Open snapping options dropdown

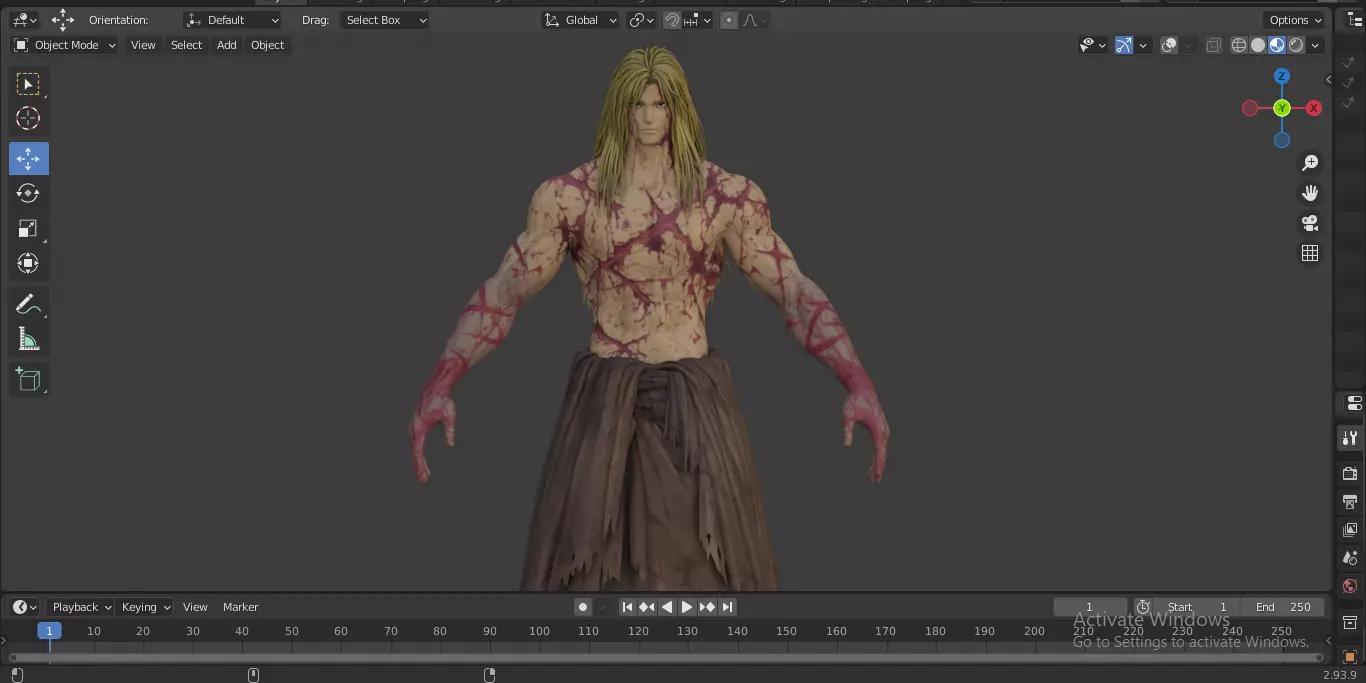click(698, 20)
